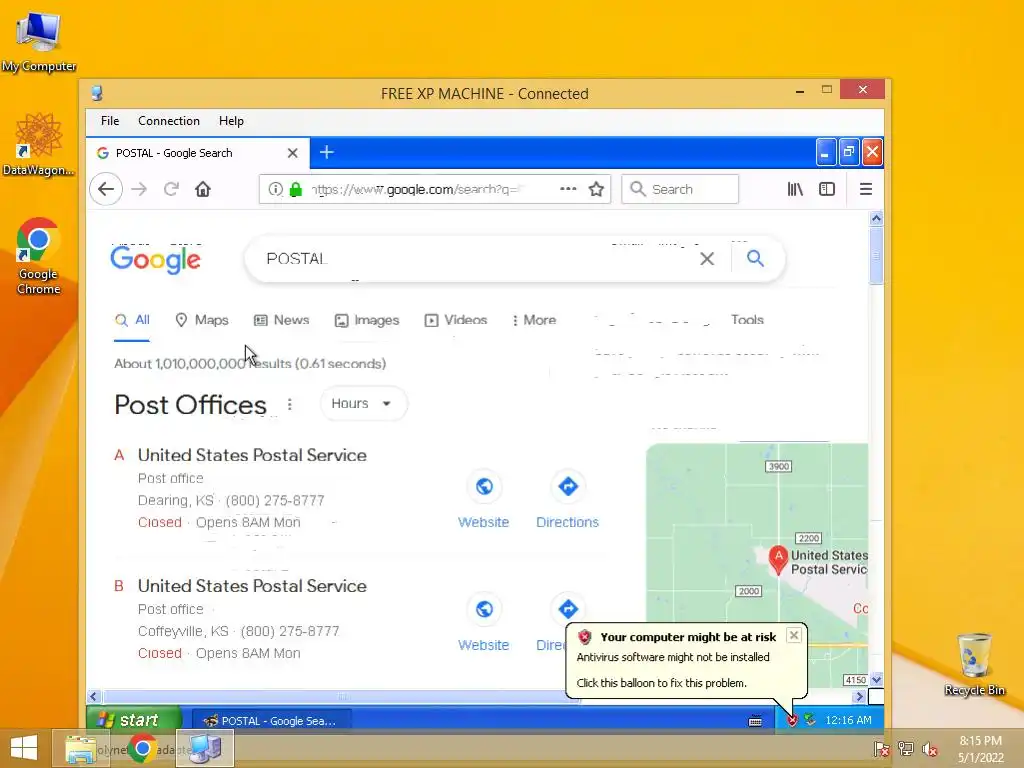The image size is (1024, 768).
Task: Run Google search with magnifier icon
Action: click(x=755, y=259)
